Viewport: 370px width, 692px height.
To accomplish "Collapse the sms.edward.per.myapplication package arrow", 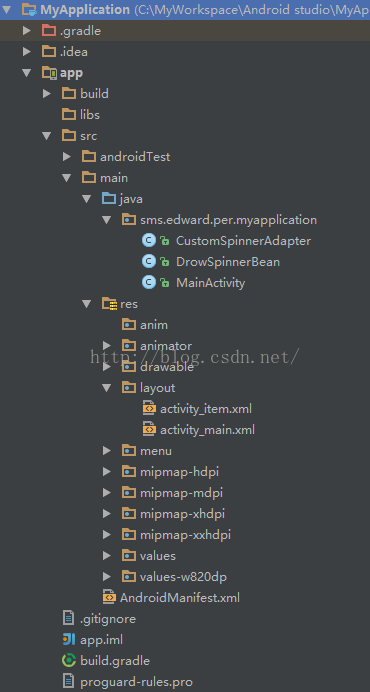I will [107, 220].
